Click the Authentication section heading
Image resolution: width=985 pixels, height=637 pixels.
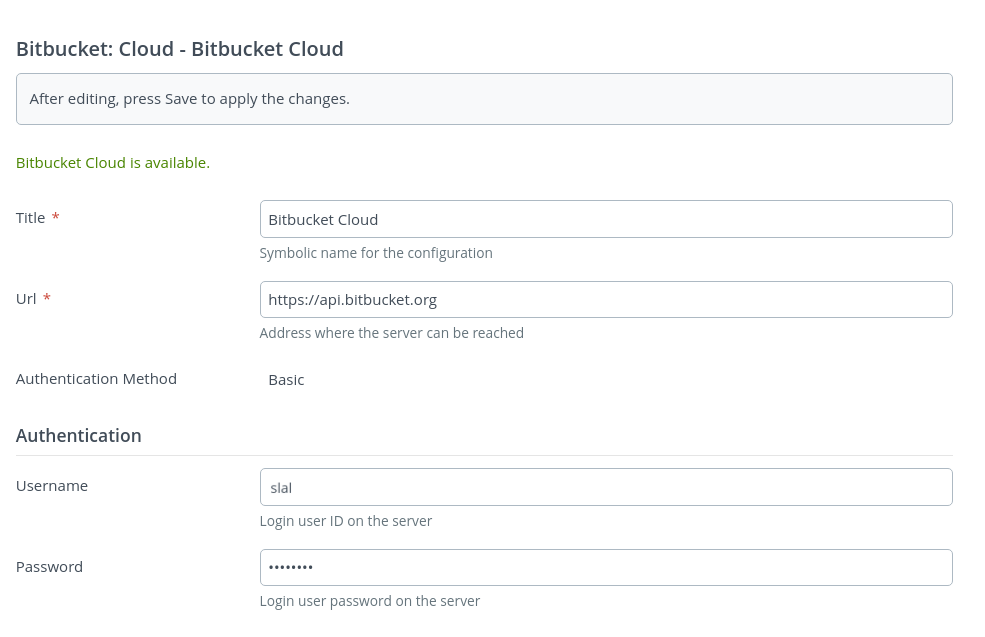79,436
